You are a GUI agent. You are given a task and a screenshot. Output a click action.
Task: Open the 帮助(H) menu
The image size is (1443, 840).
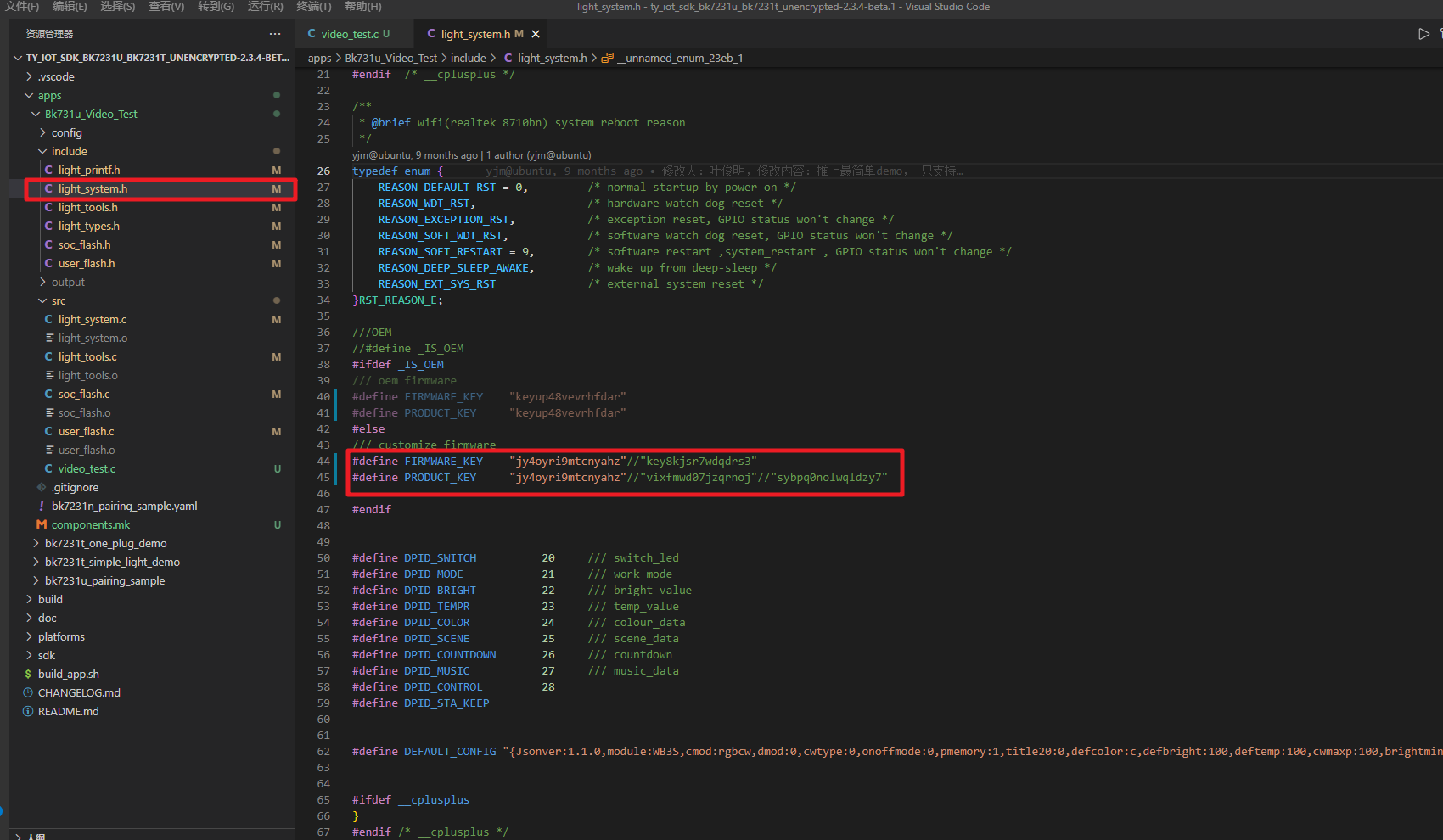(x=362, y=7)
